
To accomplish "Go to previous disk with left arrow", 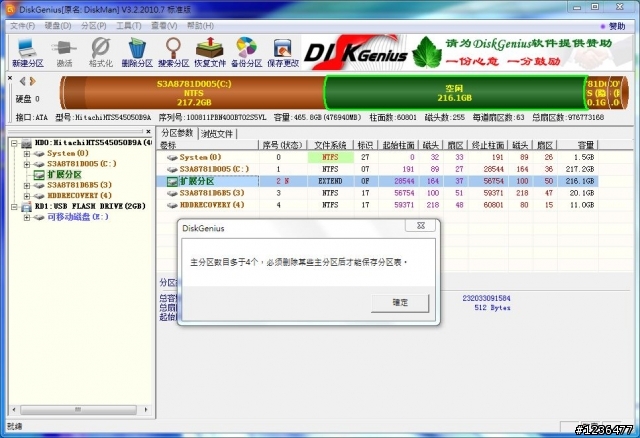I will (23, 81).
